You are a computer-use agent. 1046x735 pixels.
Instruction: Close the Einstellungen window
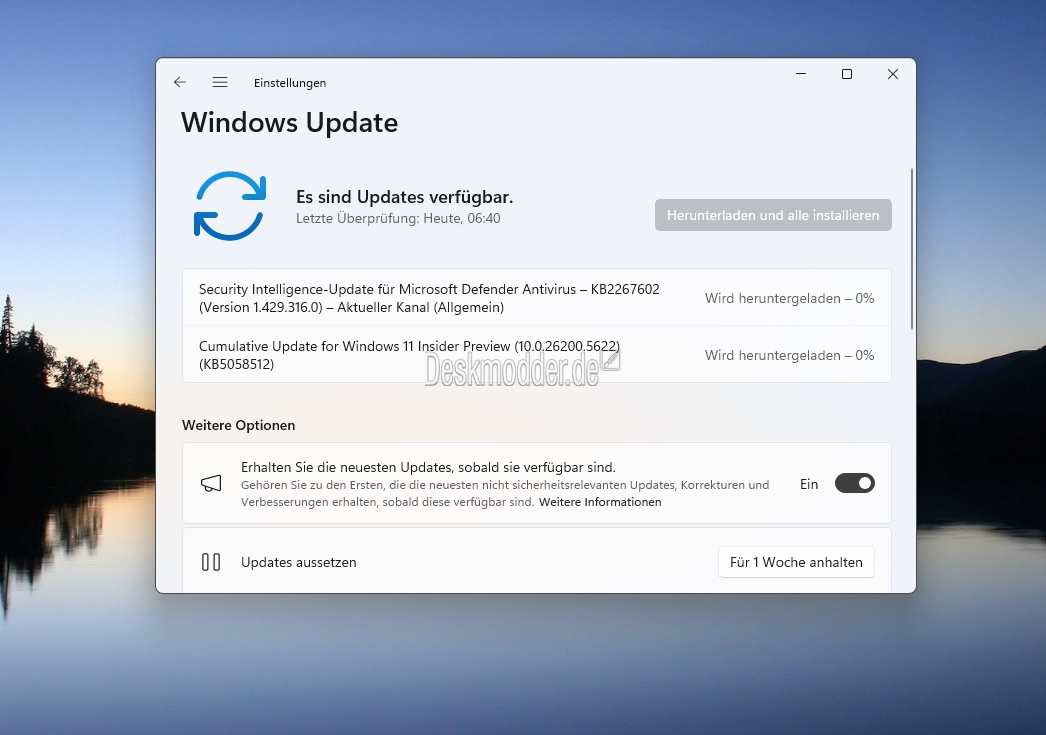click(893, 74)
